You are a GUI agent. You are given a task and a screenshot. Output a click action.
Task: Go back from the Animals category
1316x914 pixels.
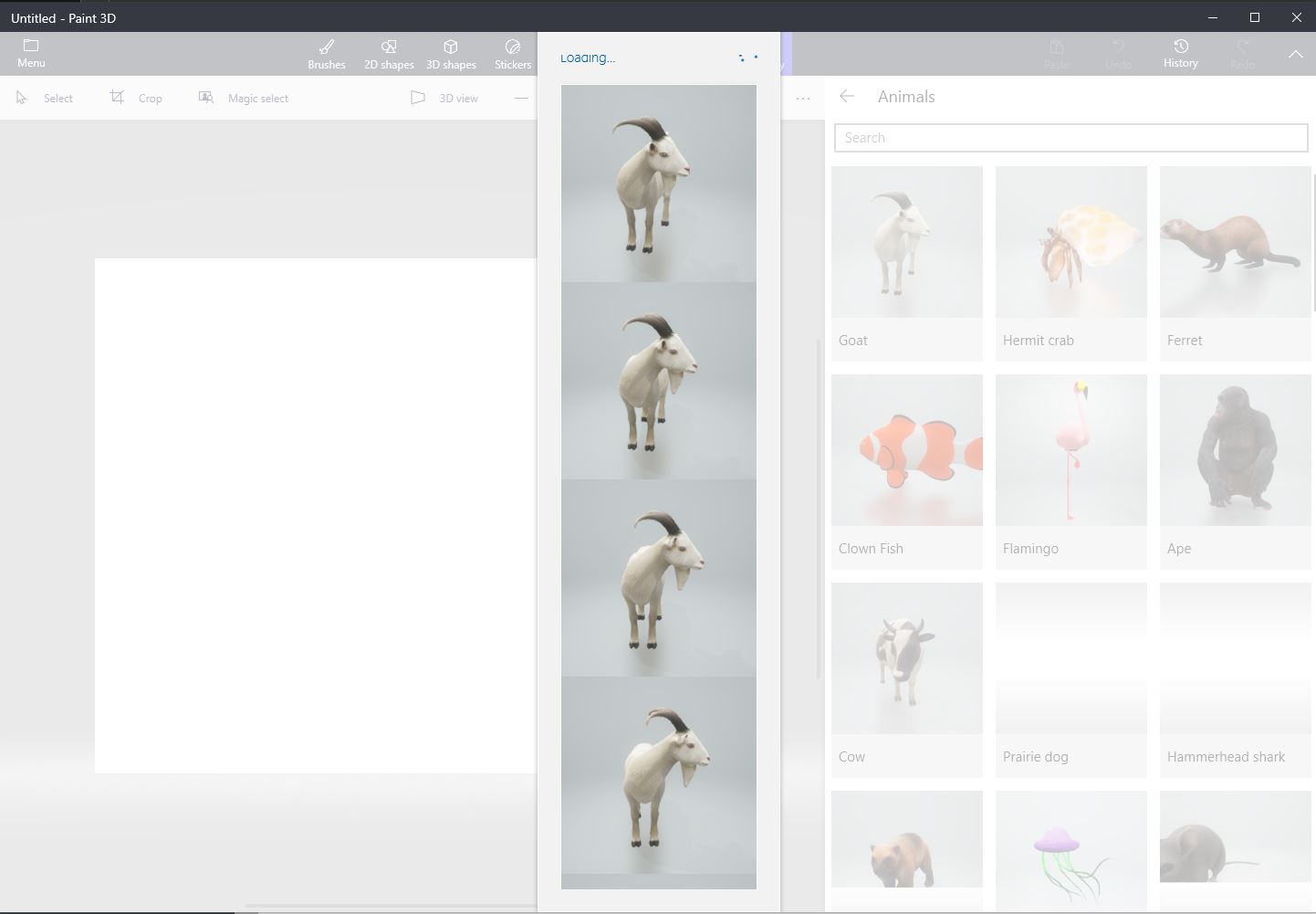(847, 96)
